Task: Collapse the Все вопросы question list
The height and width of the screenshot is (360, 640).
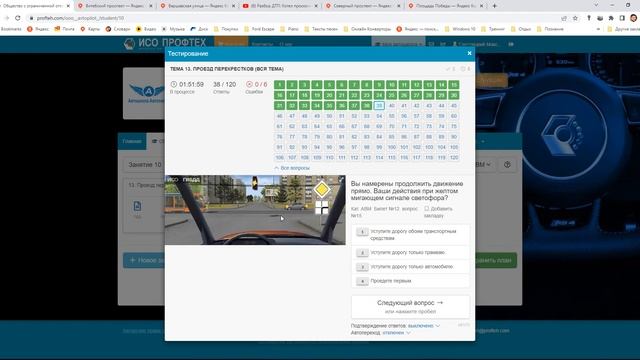Action: [292, 168]
